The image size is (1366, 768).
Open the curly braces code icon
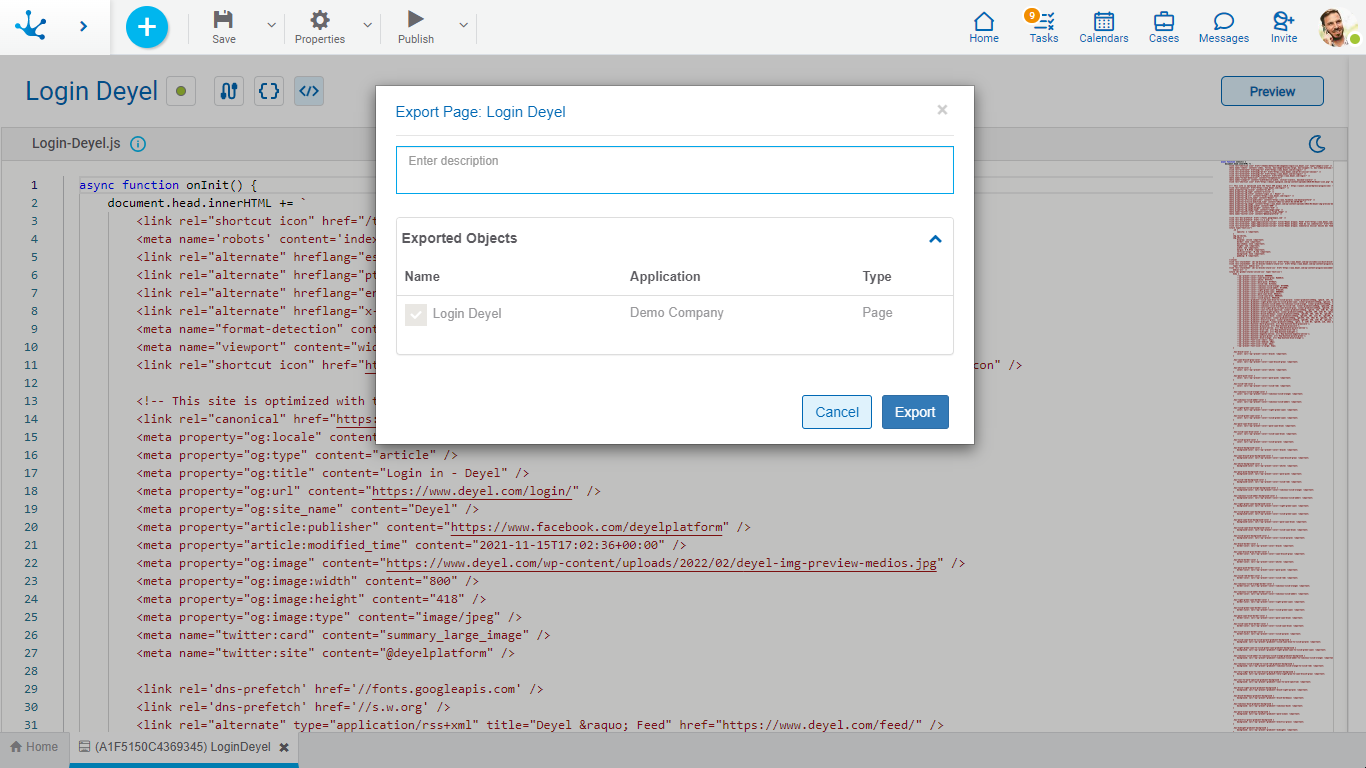(269, 91)
